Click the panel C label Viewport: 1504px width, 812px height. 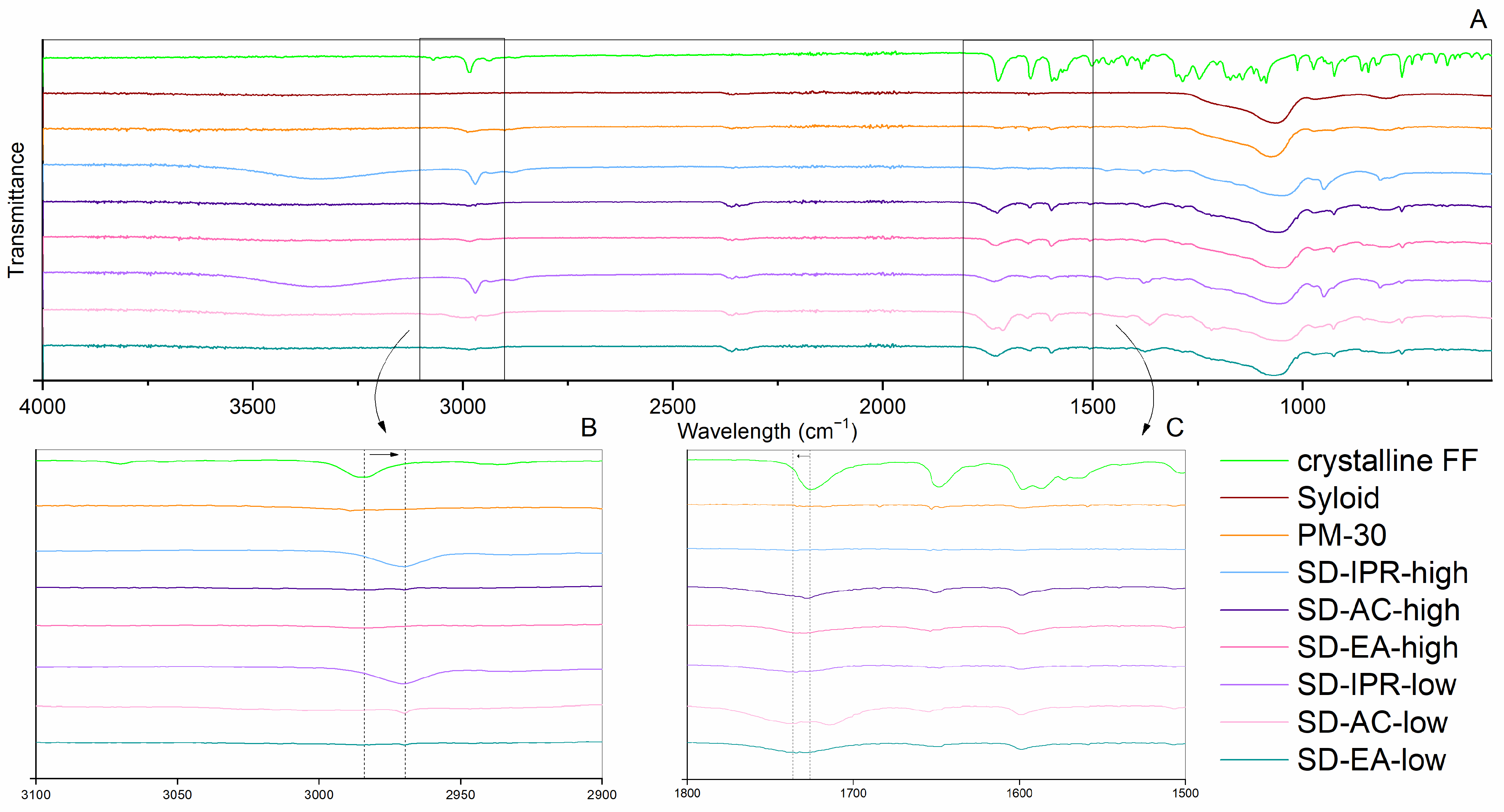[x=1175, y=428]
